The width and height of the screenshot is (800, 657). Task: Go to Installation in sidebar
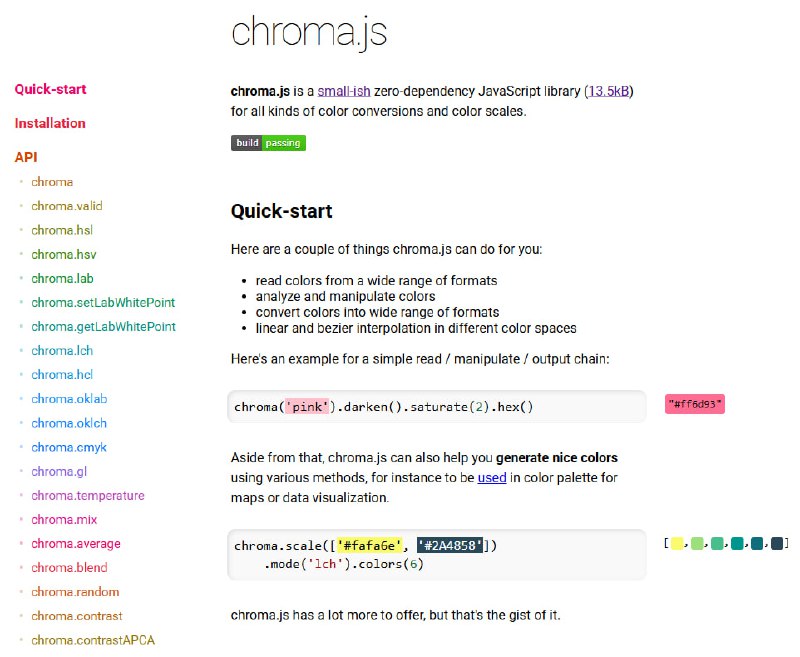pyautogui.click(x=50, y=123)
